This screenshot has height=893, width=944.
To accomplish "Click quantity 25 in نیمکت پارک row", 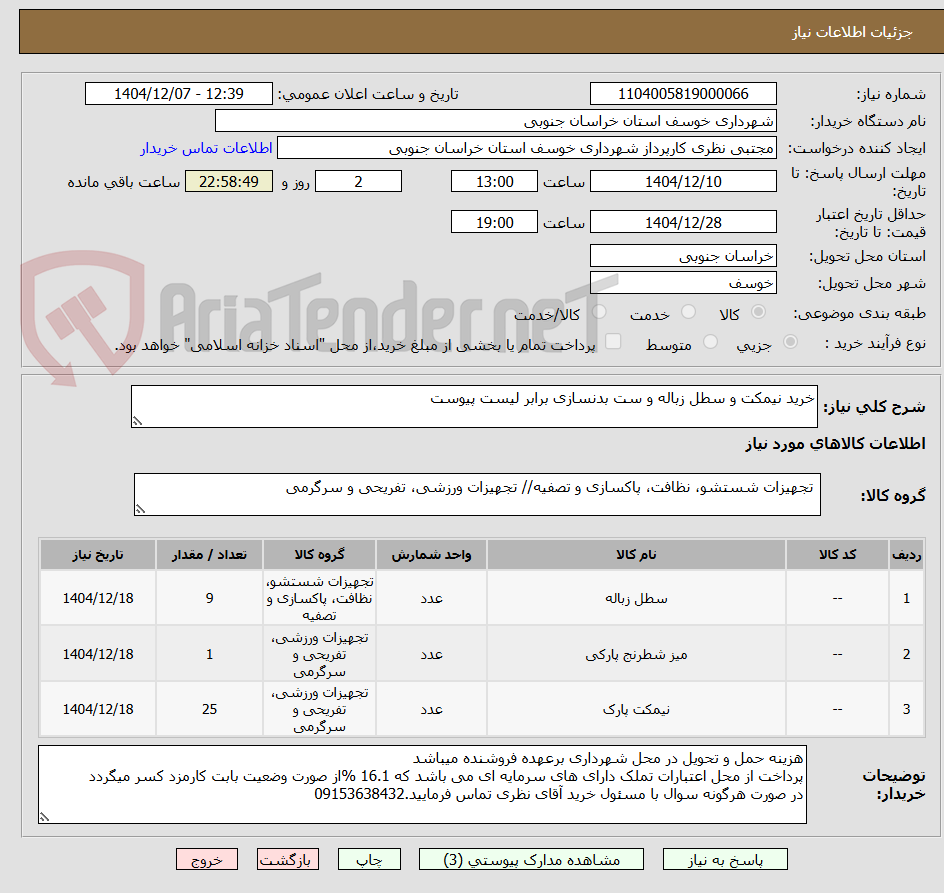I will pos(209,709).
